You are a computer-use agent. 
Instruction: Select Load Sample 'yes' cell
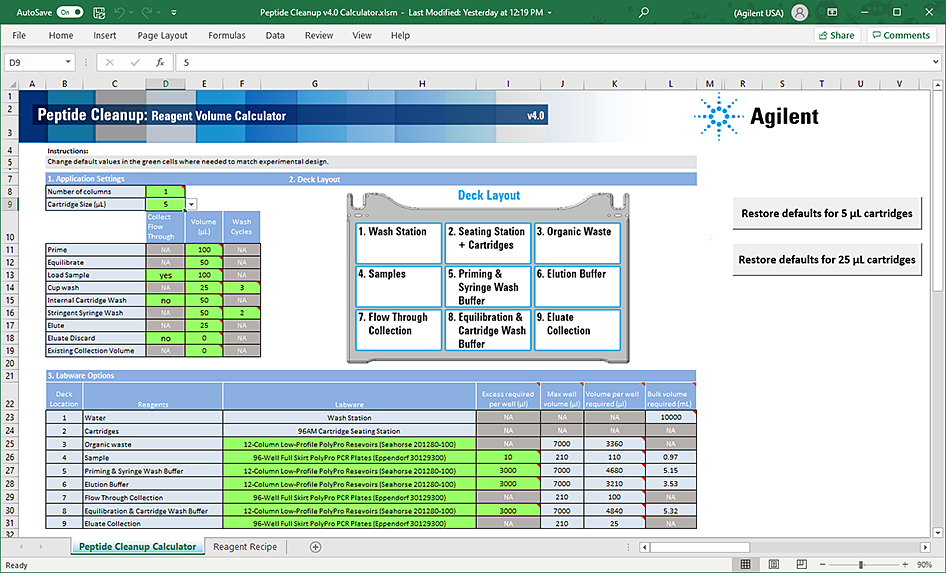[x=165, y=275]
